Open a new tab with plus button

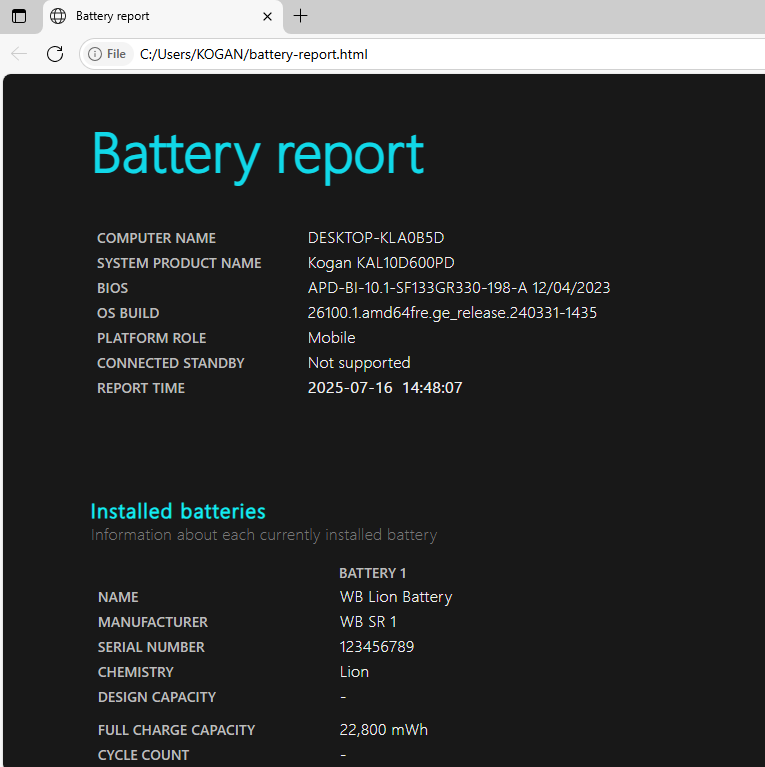(301, 16)
